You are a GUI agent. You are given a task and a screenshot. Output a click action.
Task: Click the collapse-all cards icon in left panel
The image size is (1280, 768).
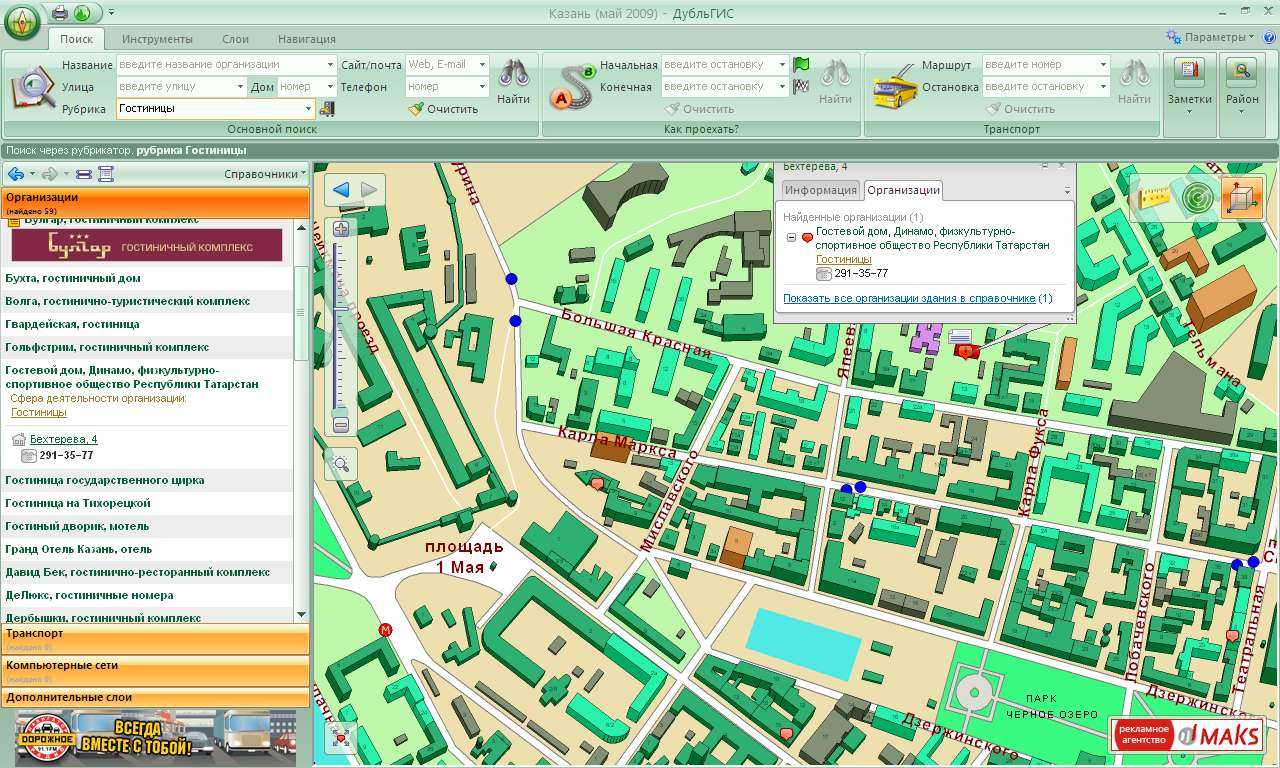click(x=83, y=174)
